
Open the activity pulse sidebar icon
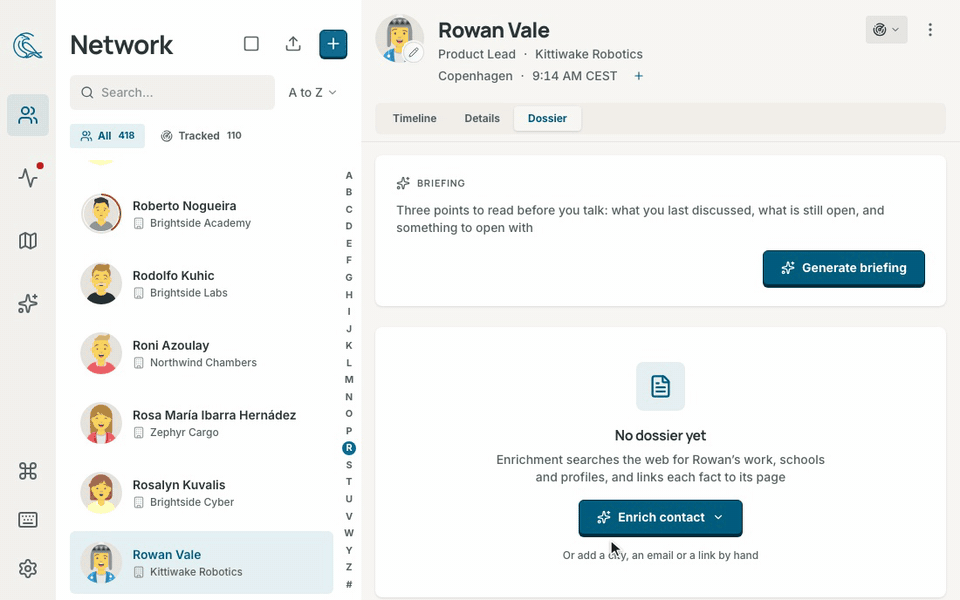point(28,178)
